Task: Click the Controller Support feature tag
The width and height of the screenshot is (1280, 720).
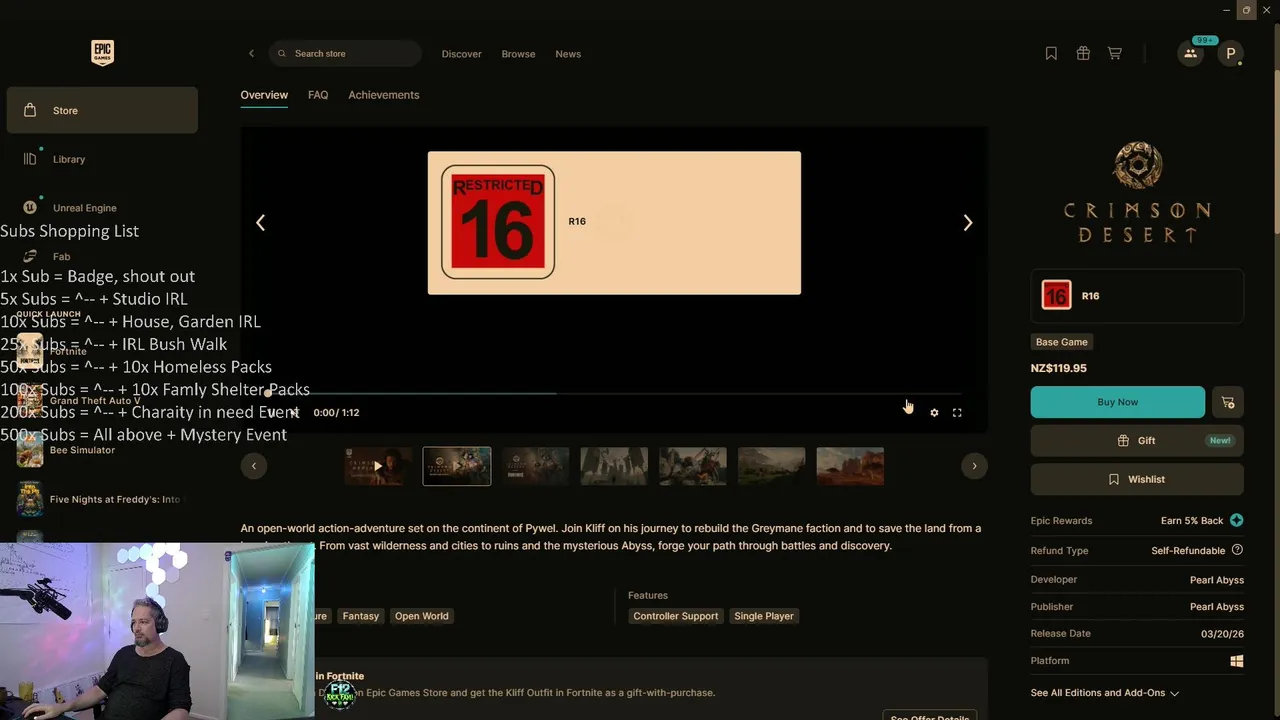Action: coord(675,616)
